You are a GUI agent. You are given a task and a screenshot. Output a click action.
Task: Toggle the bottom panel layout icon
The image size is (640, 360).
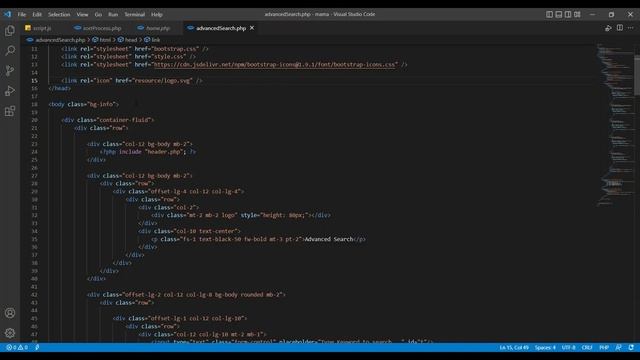click(x=559, y=14)
